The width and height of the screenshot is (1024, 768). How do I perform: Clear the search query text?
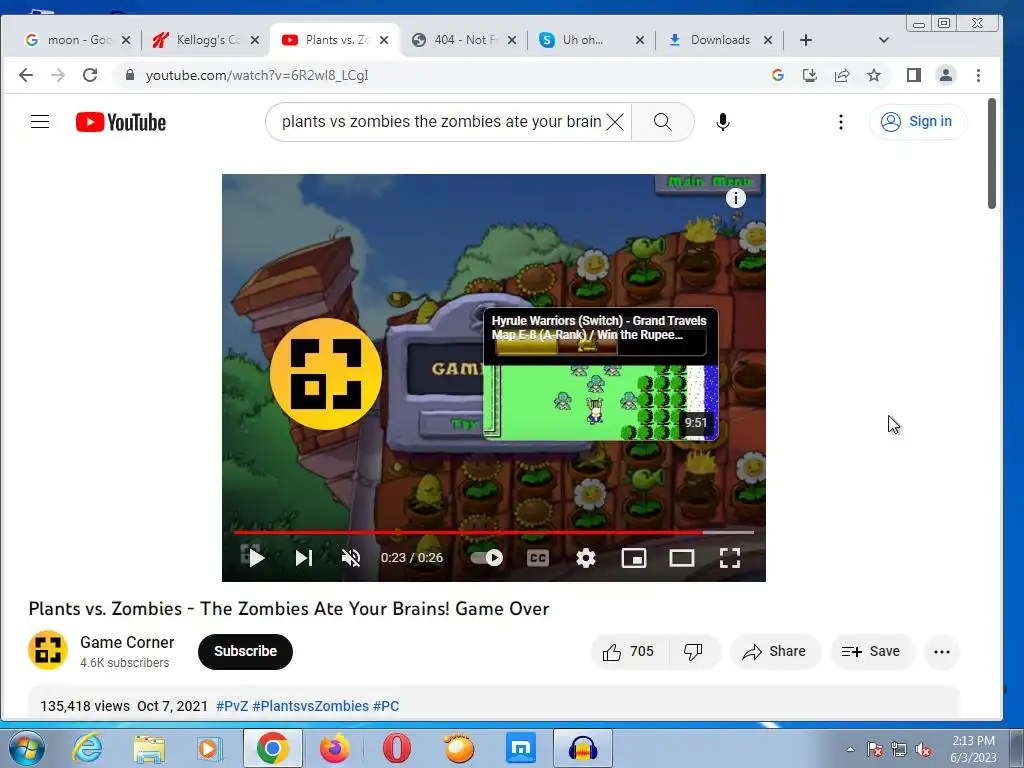pyautogui.click(x=615, y=121)
